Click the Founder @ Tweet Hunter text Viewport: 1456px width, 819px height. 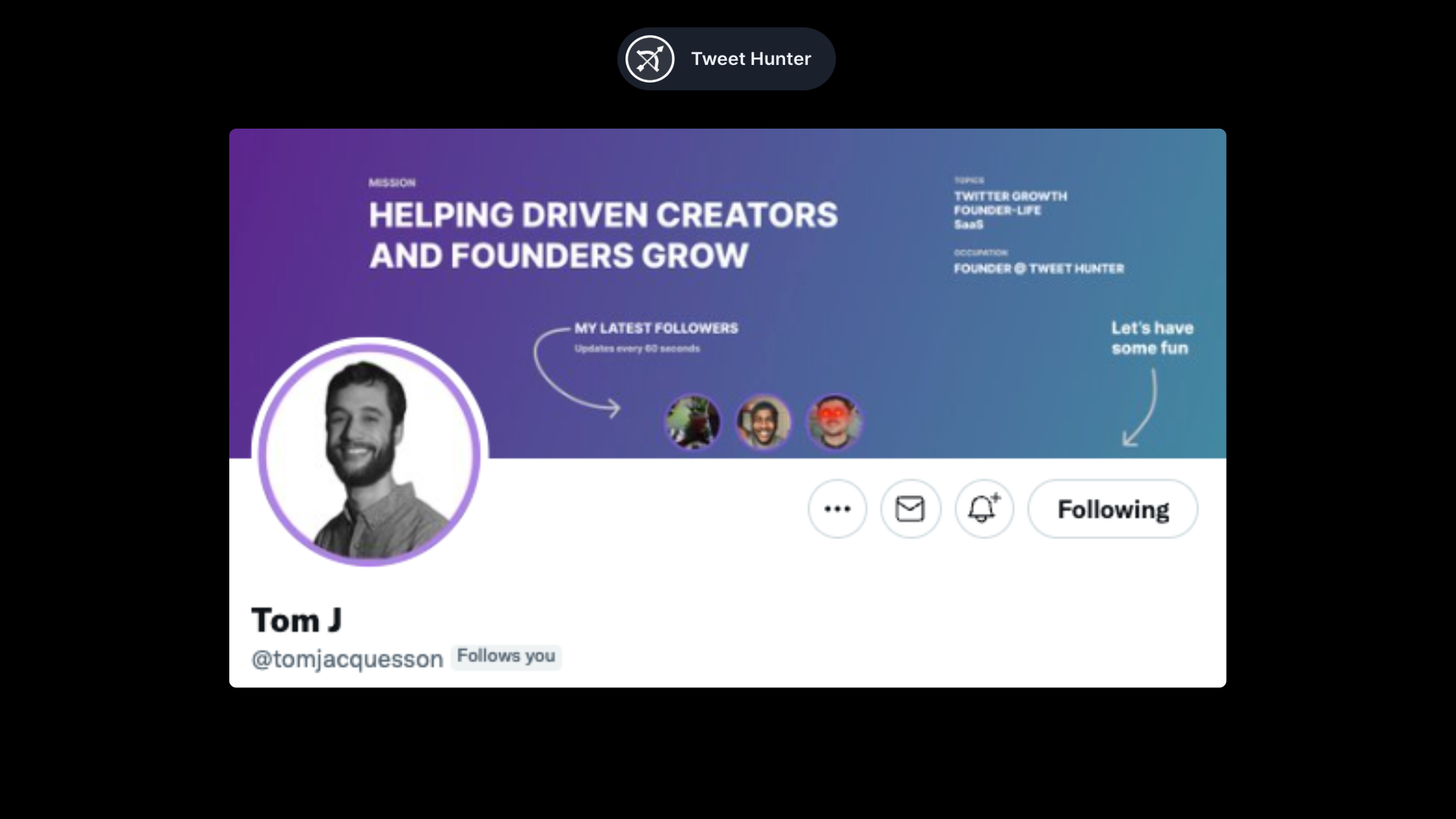[1039, 269]
